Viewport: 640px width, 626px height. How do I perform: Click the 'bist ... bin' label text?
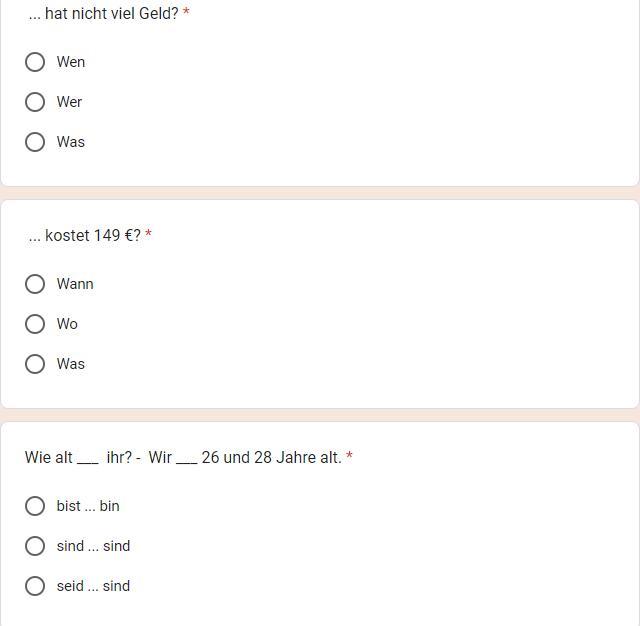(x=88, y=506)
